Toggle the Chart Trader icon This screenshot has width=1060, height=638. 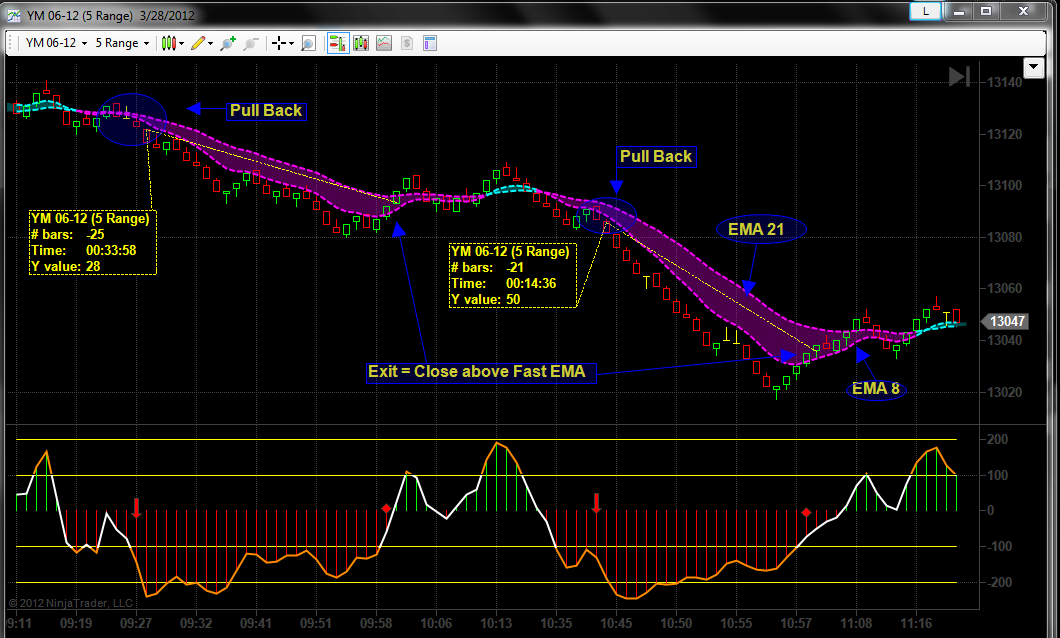pyautogui.click(x=338, y=43)
